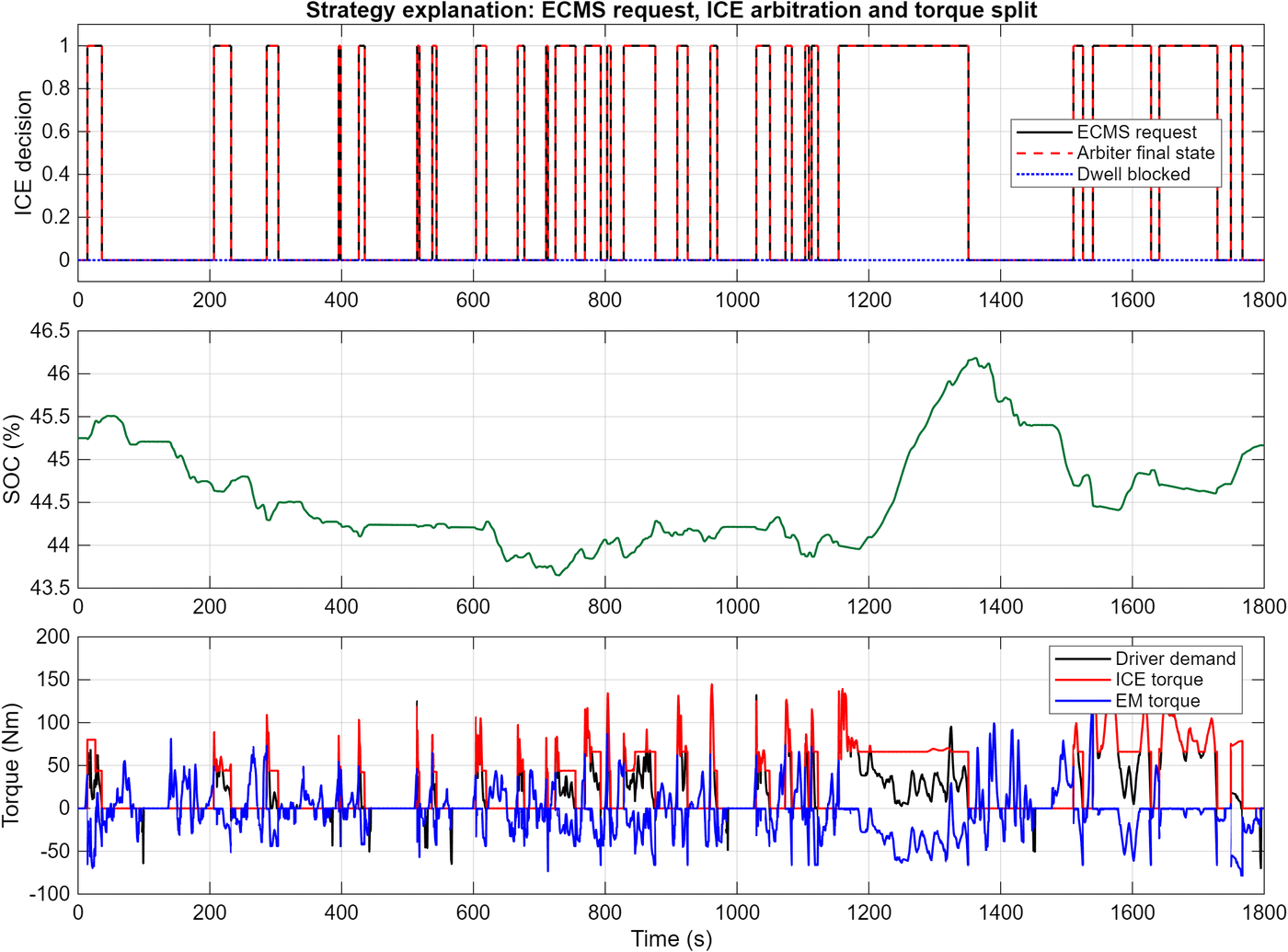Click the long ICE-on plateau between 1160 and 1350 s
The width and height of the screenshot is (1288, 952).
[903, 46]
